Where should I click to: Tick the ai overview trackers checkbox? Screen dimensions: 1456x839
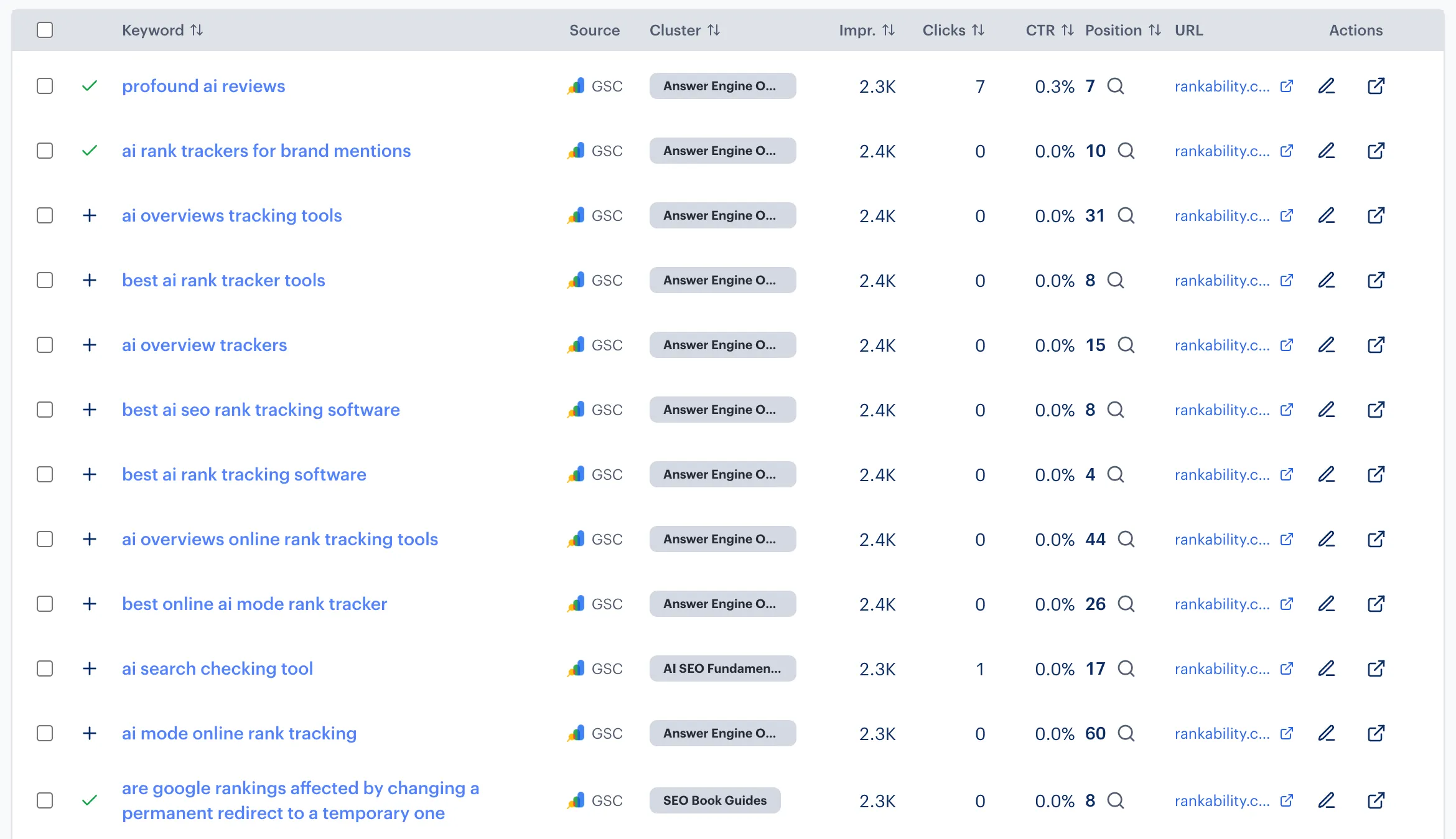(45, 345)
